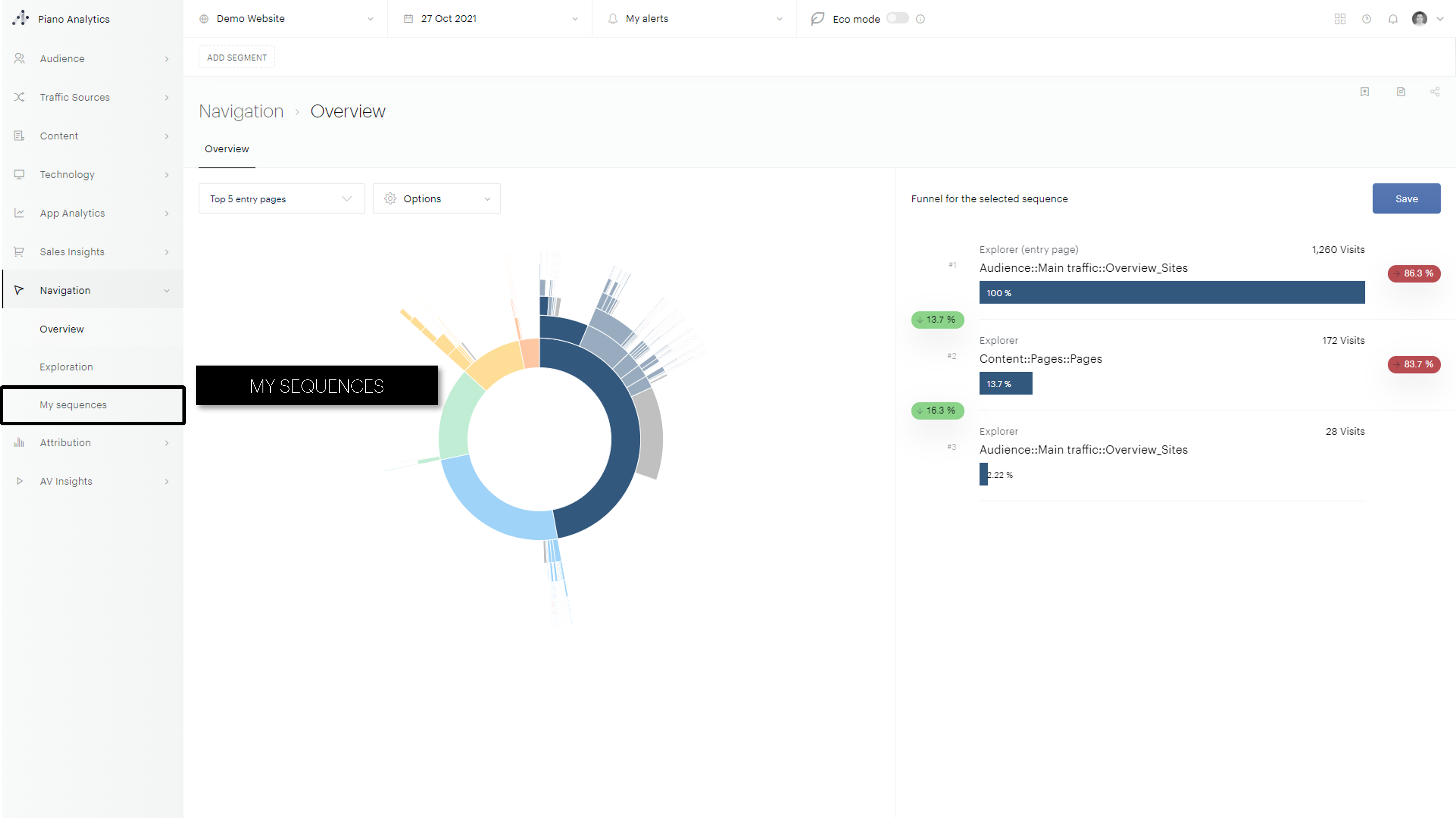Click the export document icon
Screen dimensions: 1456x818
click(1400, 92)
